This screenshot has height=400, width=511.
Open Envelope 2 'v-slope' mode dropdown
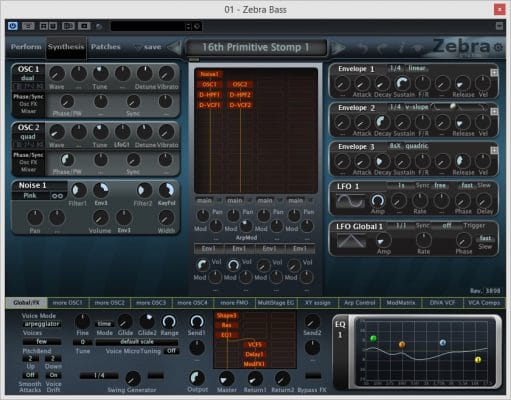(416, 107)
